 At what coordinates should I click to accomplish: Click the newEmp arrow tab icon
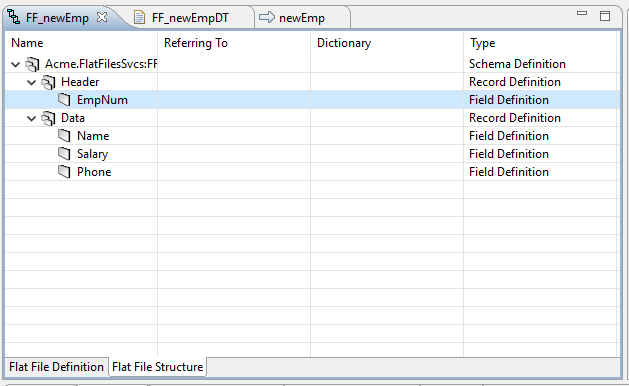[266, 17]
